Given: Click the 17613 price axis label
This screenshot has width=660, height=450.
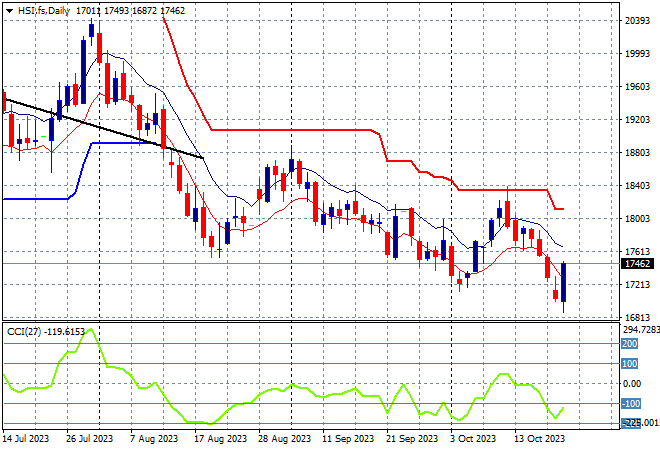Looking at the screenshot, I should click(x=637, y=252).
